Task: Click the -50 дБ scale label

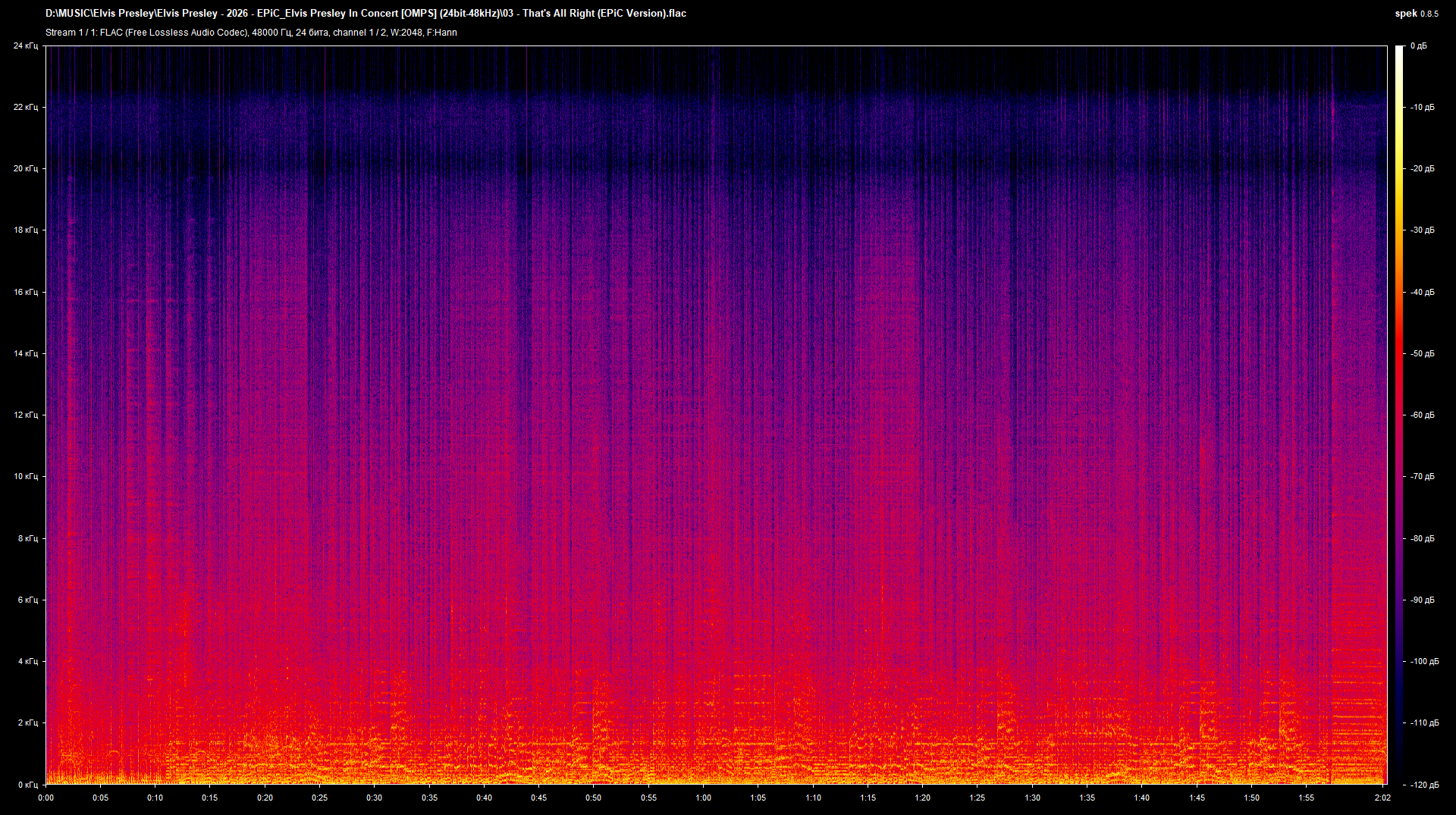Action: tap(1421, 354)
